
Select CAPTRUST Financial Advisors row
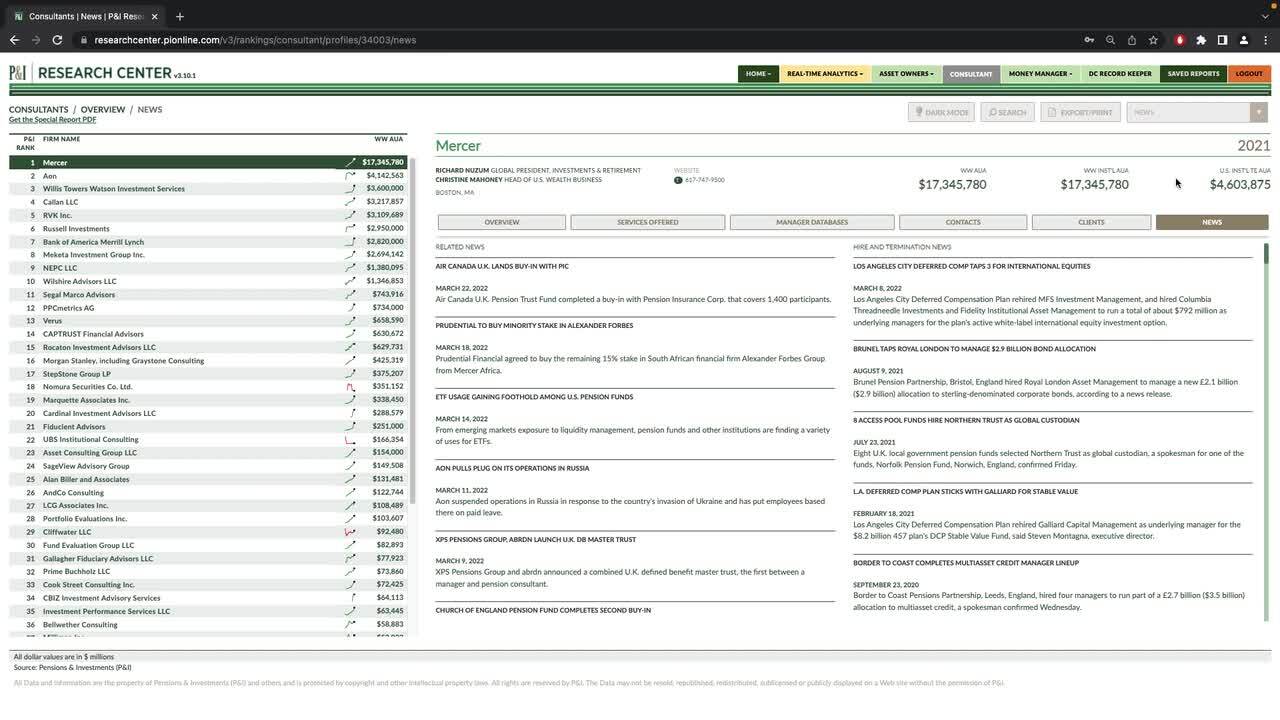point(207,334)
